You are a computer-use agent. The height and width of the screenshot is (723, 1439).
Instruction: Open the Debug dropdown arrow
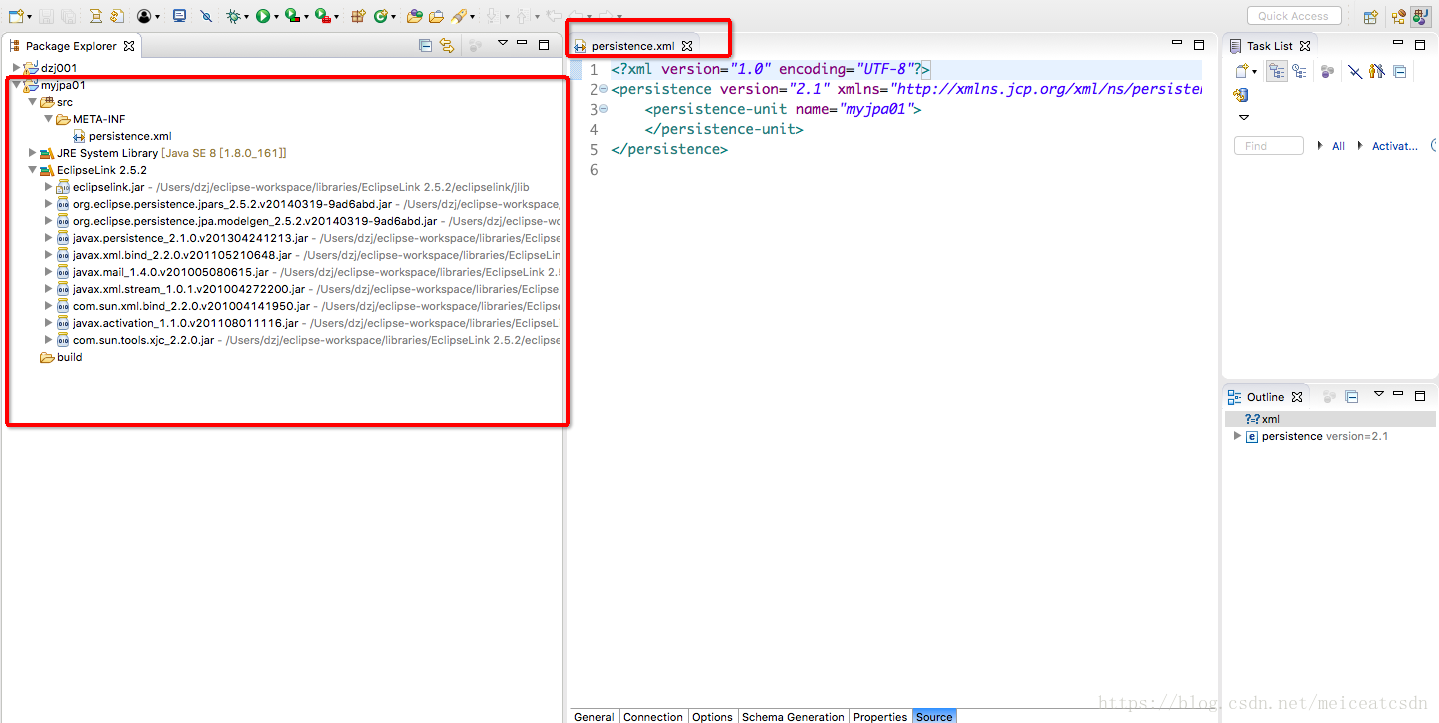tap(246, 17)
